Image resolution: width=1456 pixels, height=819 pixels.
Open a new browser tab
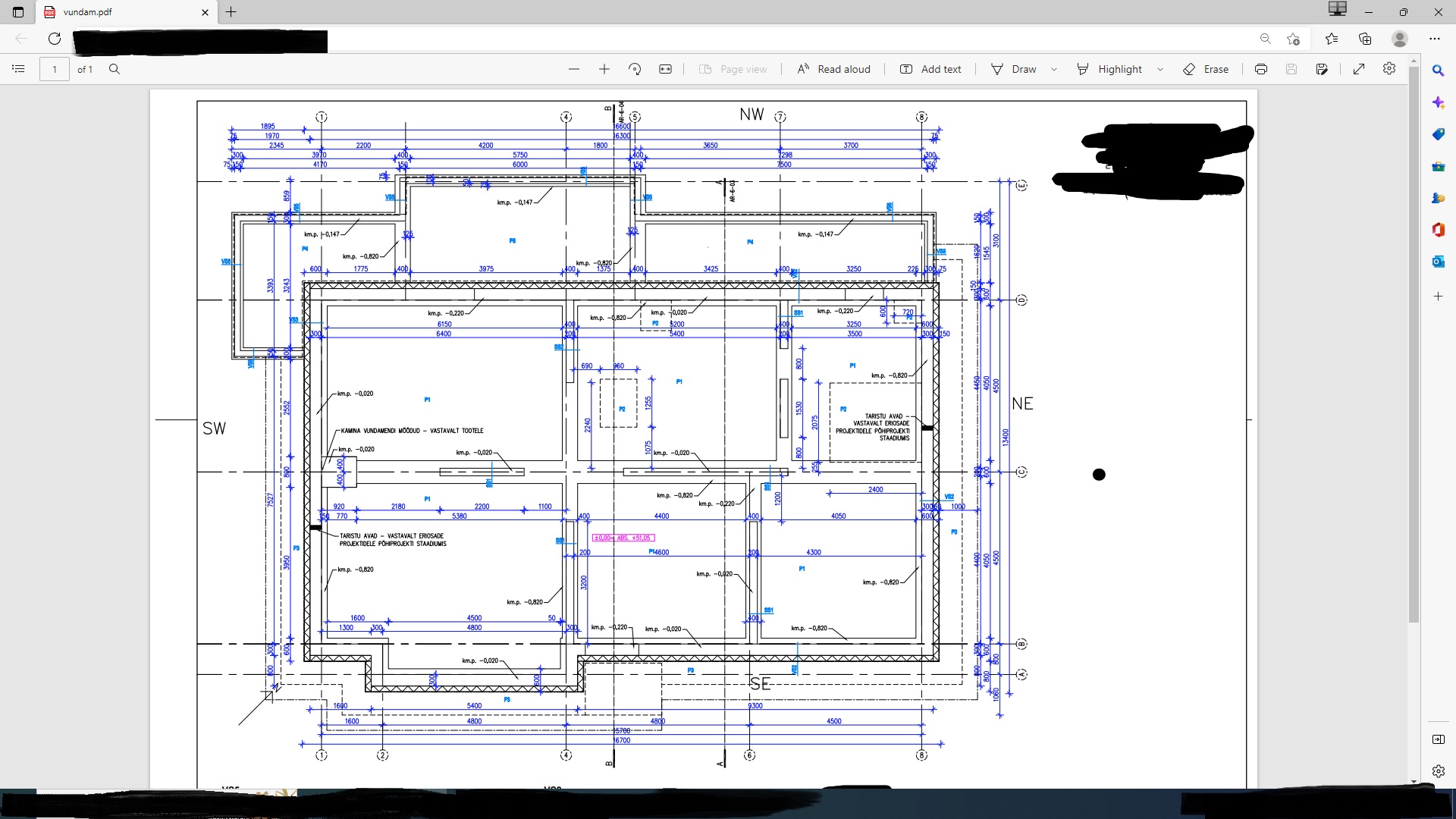click(x=231, y=12)
